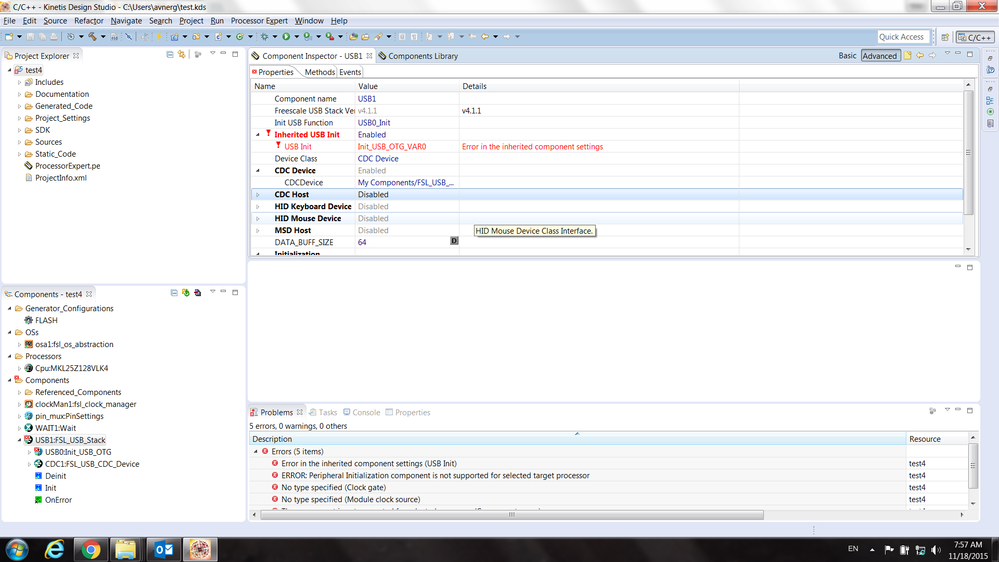Expand the Sources folder
The width and height of the screenshot is (999, 562).
(x=19, y=142)
